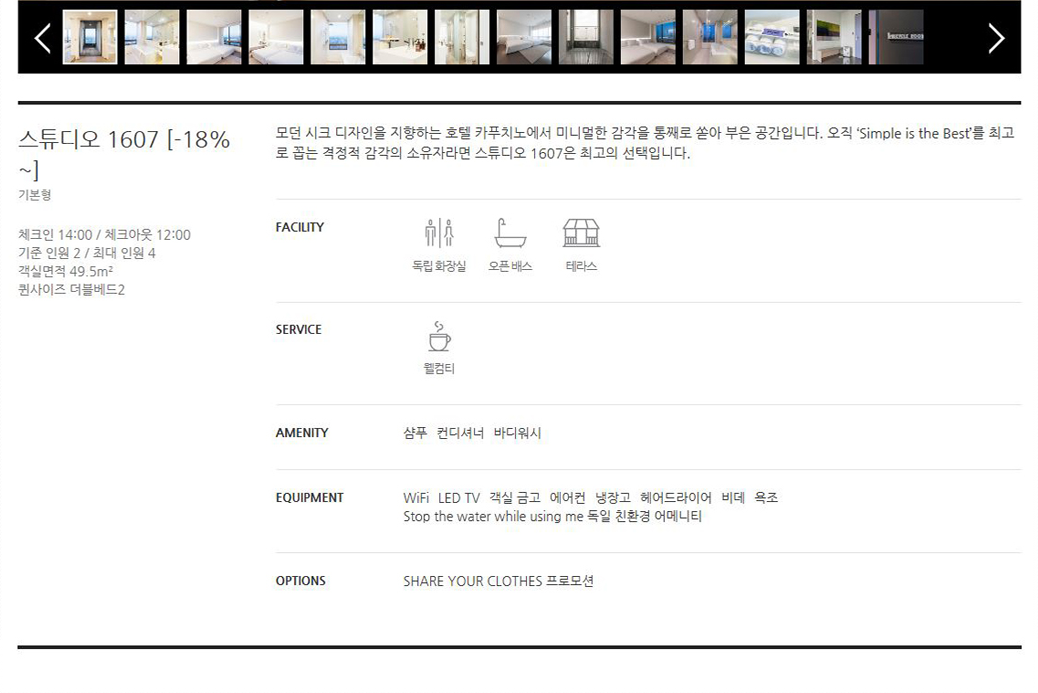View the eleventh gallery thumbnail

tap(710, 37)
